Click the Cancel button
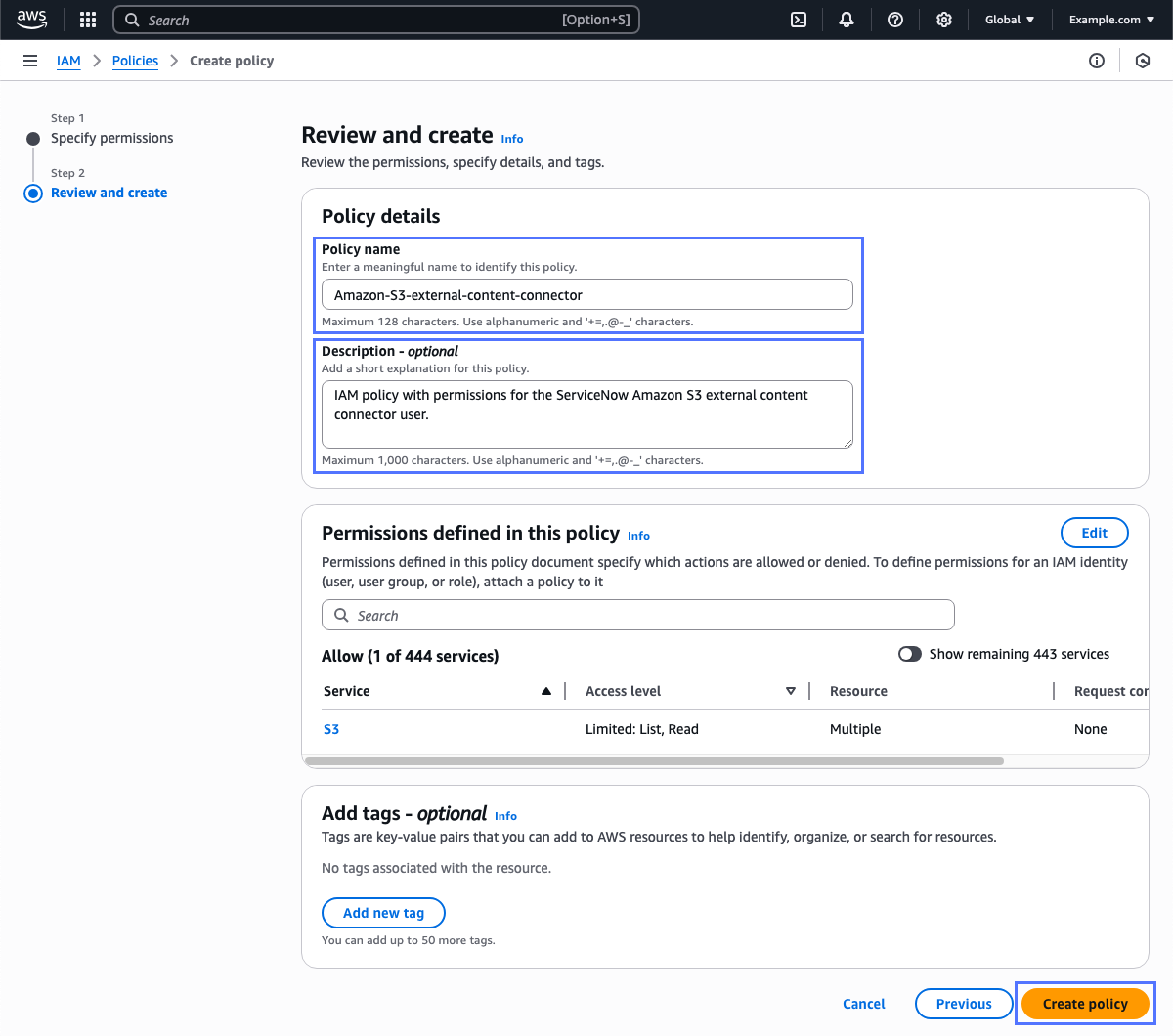This screenshot has width=1173, height=1036. 864,1004
